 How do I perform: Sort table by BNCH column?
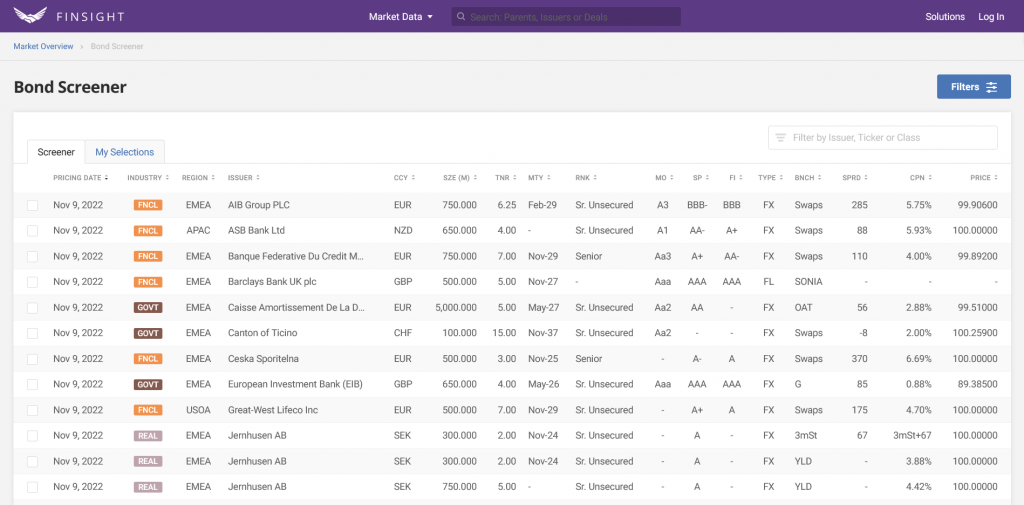808,178
